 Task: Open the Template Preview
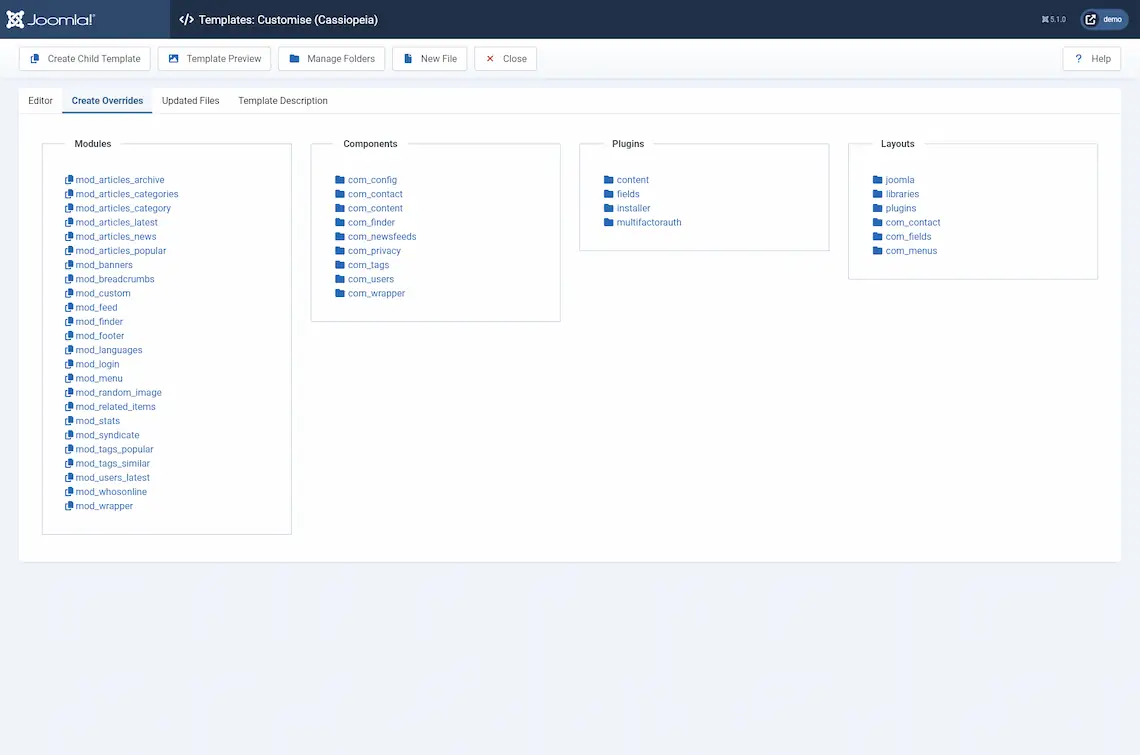[x=214, y=58]
